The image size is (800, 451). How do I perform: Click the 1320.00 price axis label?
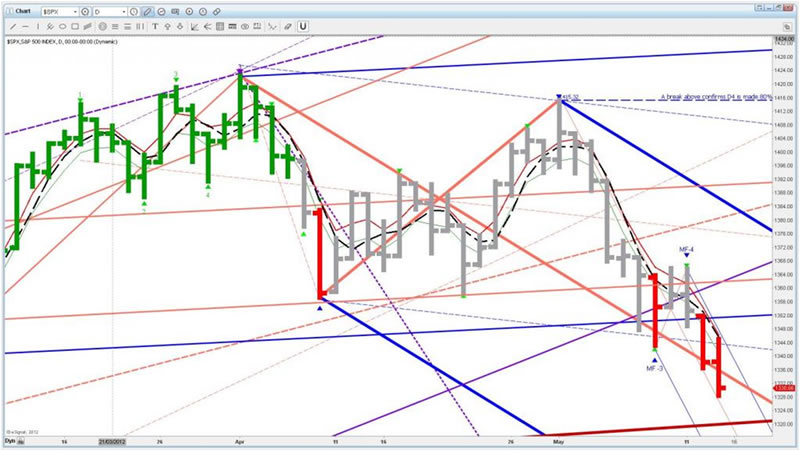click(784, 424)
